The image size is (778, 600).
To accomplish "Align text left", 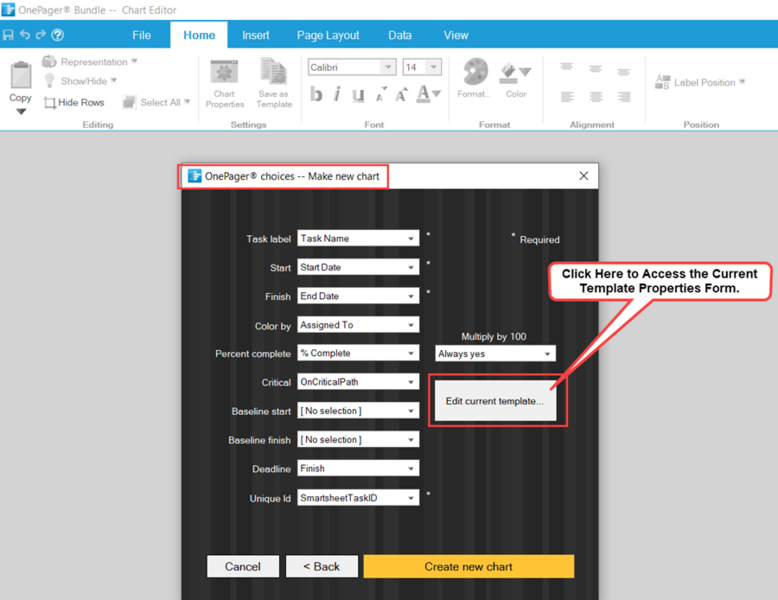I will click(x=567, y=96).
